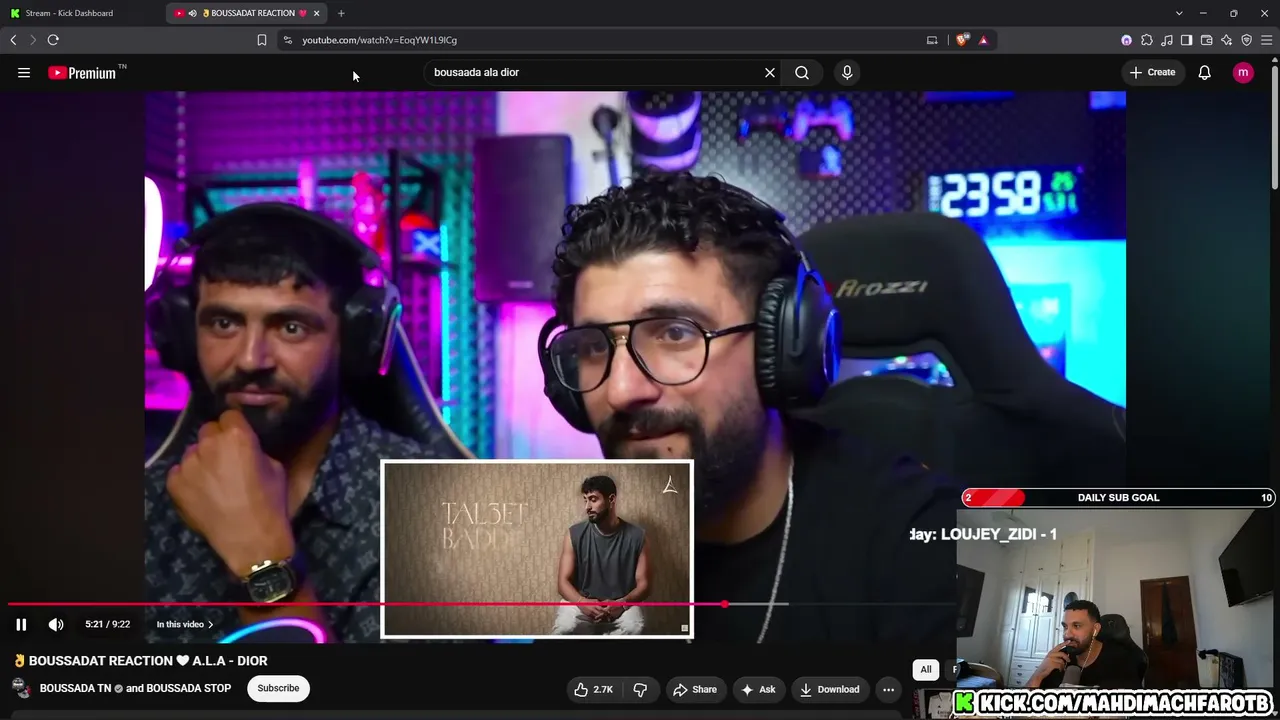1280x720 pixels.
Task: Bookmark this page
Action: [262, 40]
